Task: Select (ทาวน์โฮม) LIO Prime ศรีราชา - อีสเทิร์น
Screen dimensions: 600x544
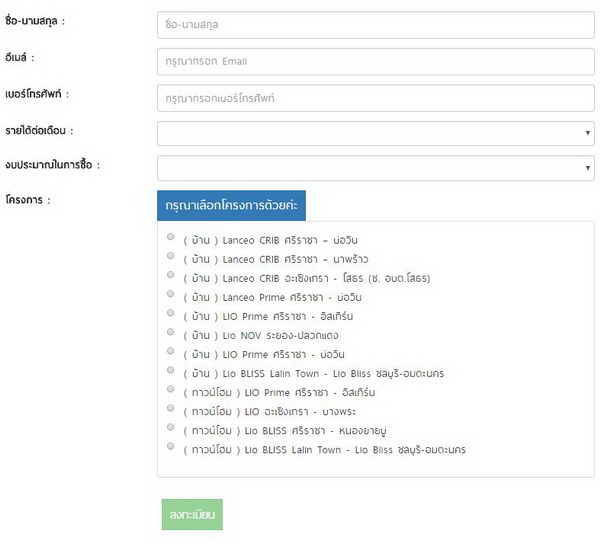Action: click(x=171, y=389)
